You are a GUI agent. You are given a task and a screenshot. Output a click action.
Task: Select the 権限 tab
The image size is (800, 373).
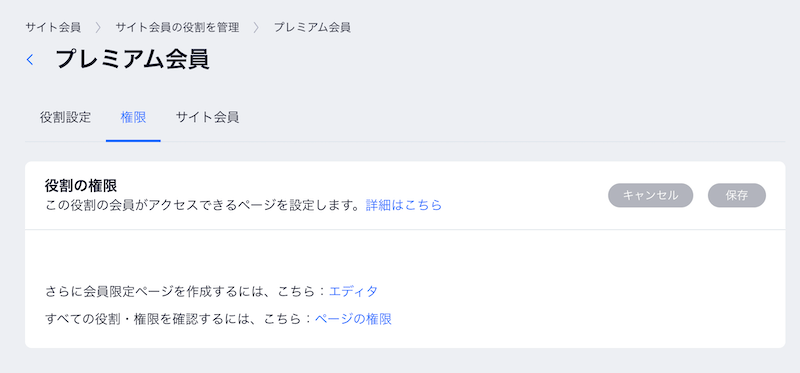[133, 117]
